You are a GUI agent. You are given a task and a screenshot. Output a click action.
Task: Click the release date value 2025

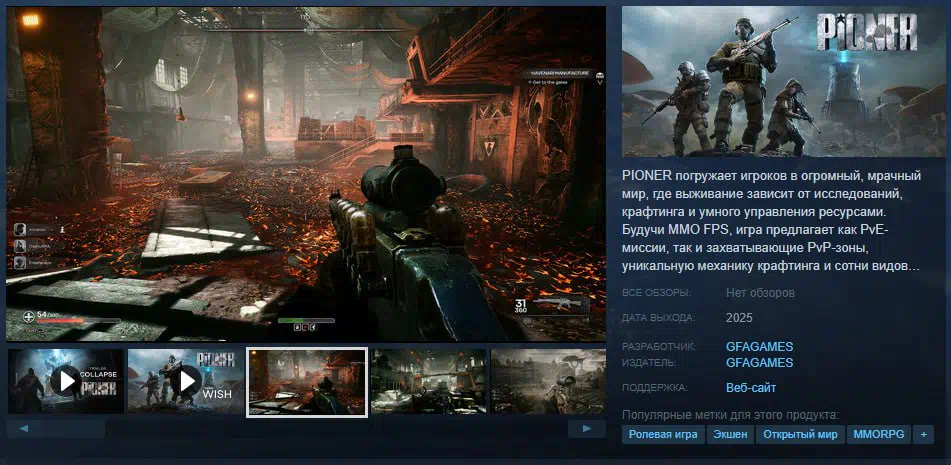click(x=739, y=318)
